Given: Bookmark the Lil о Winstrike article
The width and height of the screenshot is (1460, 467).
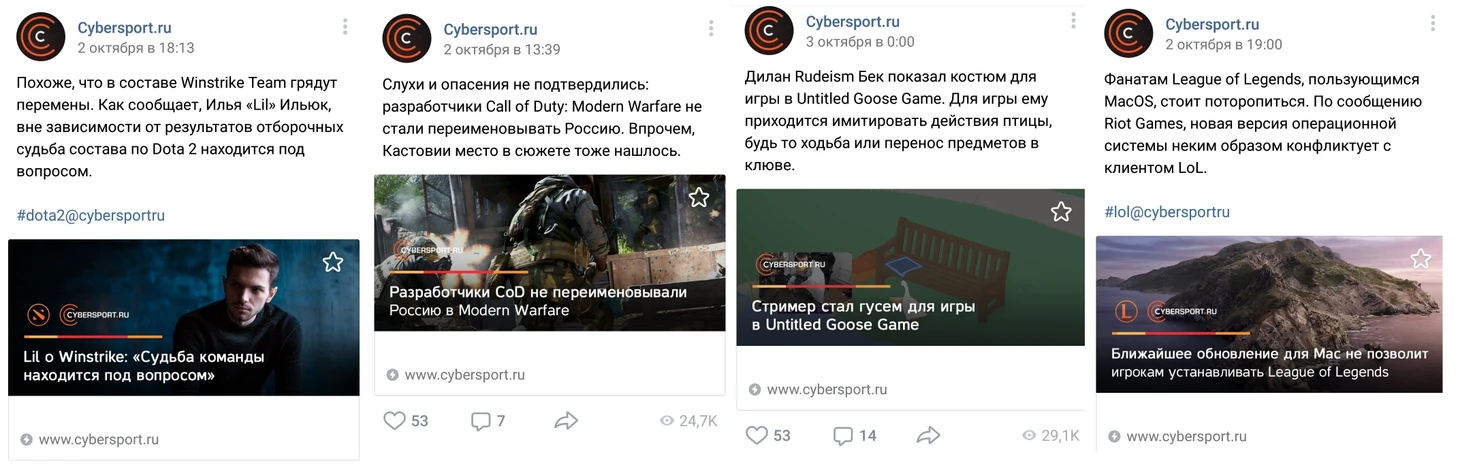Looking at the screenshot, I should pyautogui.click(x=333, y=262).
